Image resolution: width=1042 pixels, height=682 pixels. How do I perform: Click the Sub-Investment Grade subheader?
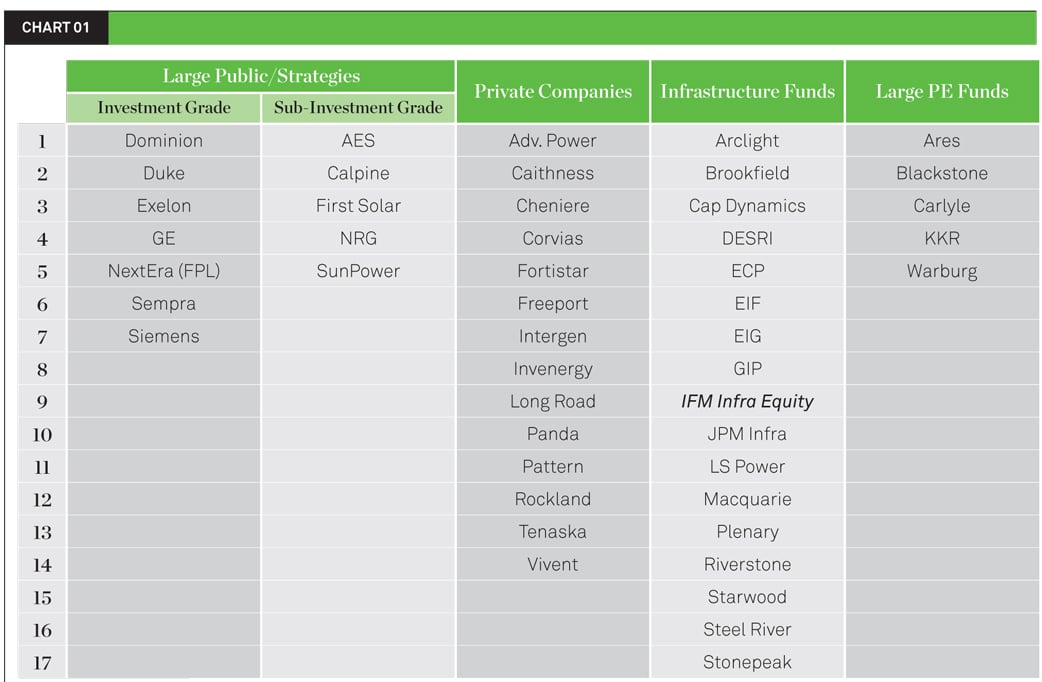[358, 108]
